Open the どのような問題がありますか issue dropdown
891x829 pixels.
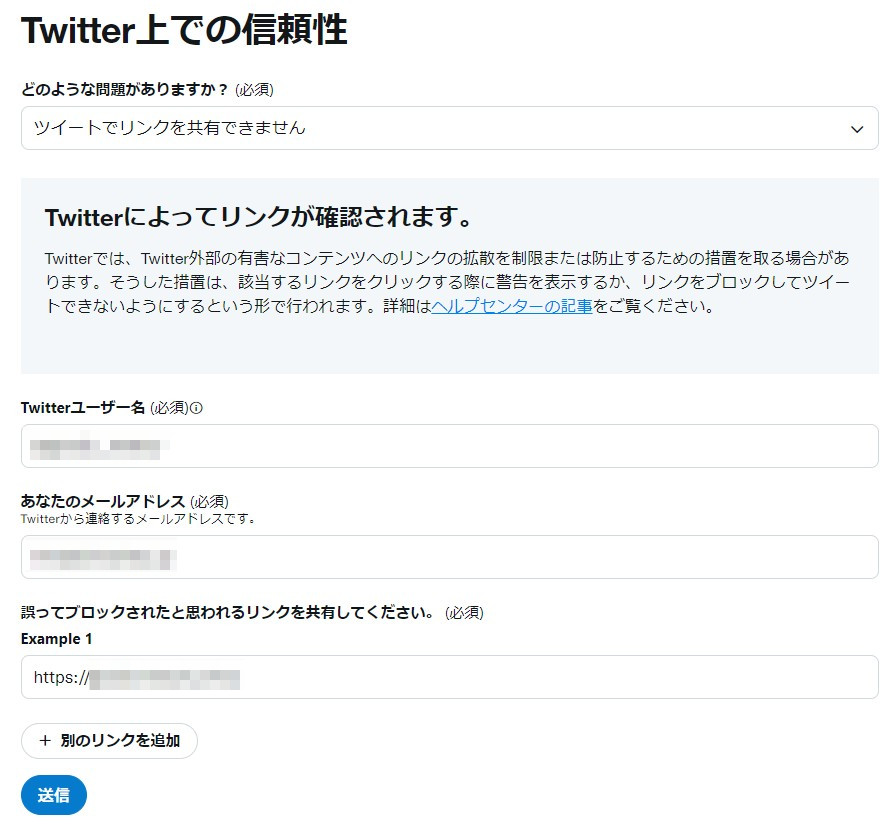449,128
